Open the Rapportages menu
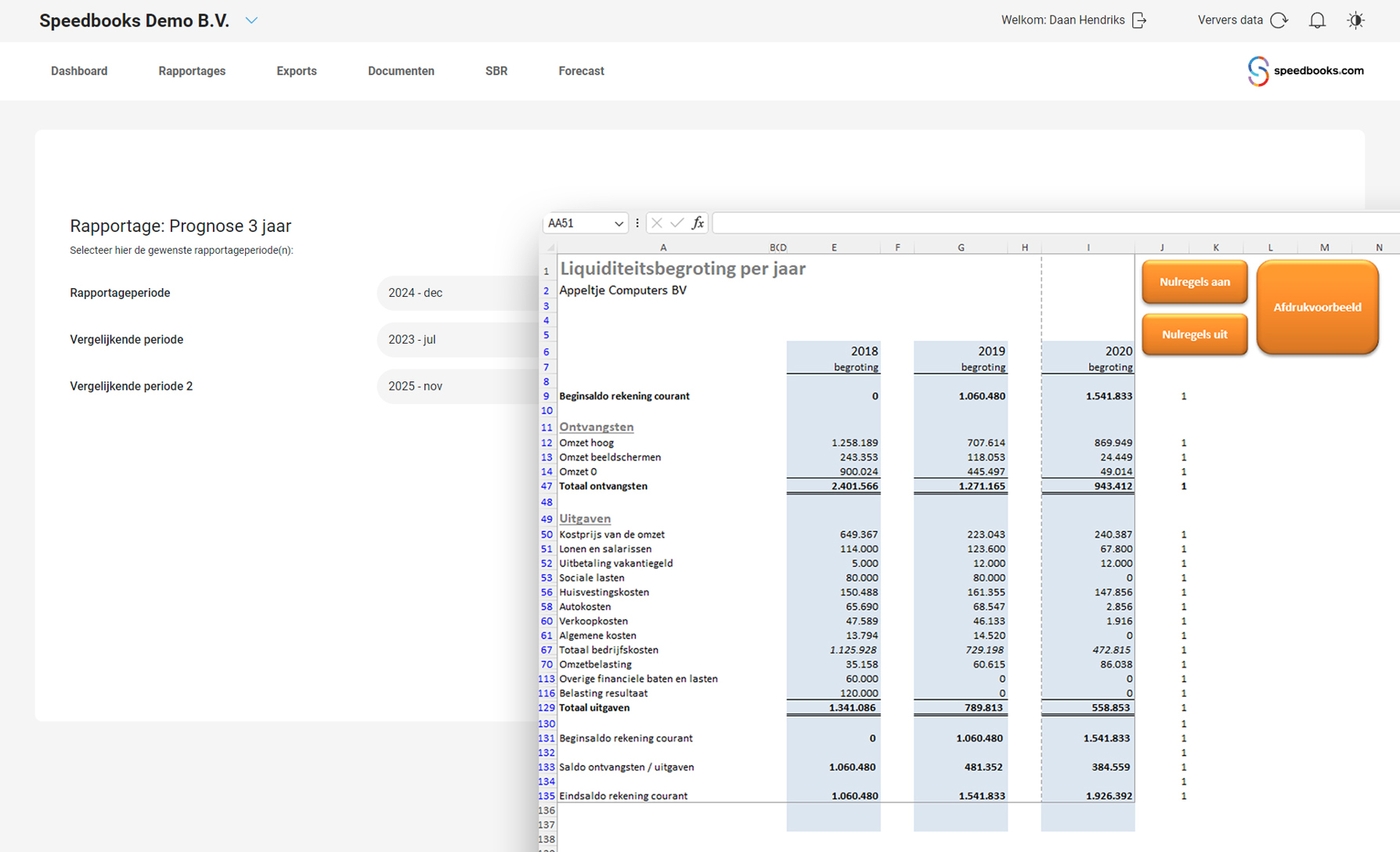The image size is (1400, 852). (x=192, y=71)
